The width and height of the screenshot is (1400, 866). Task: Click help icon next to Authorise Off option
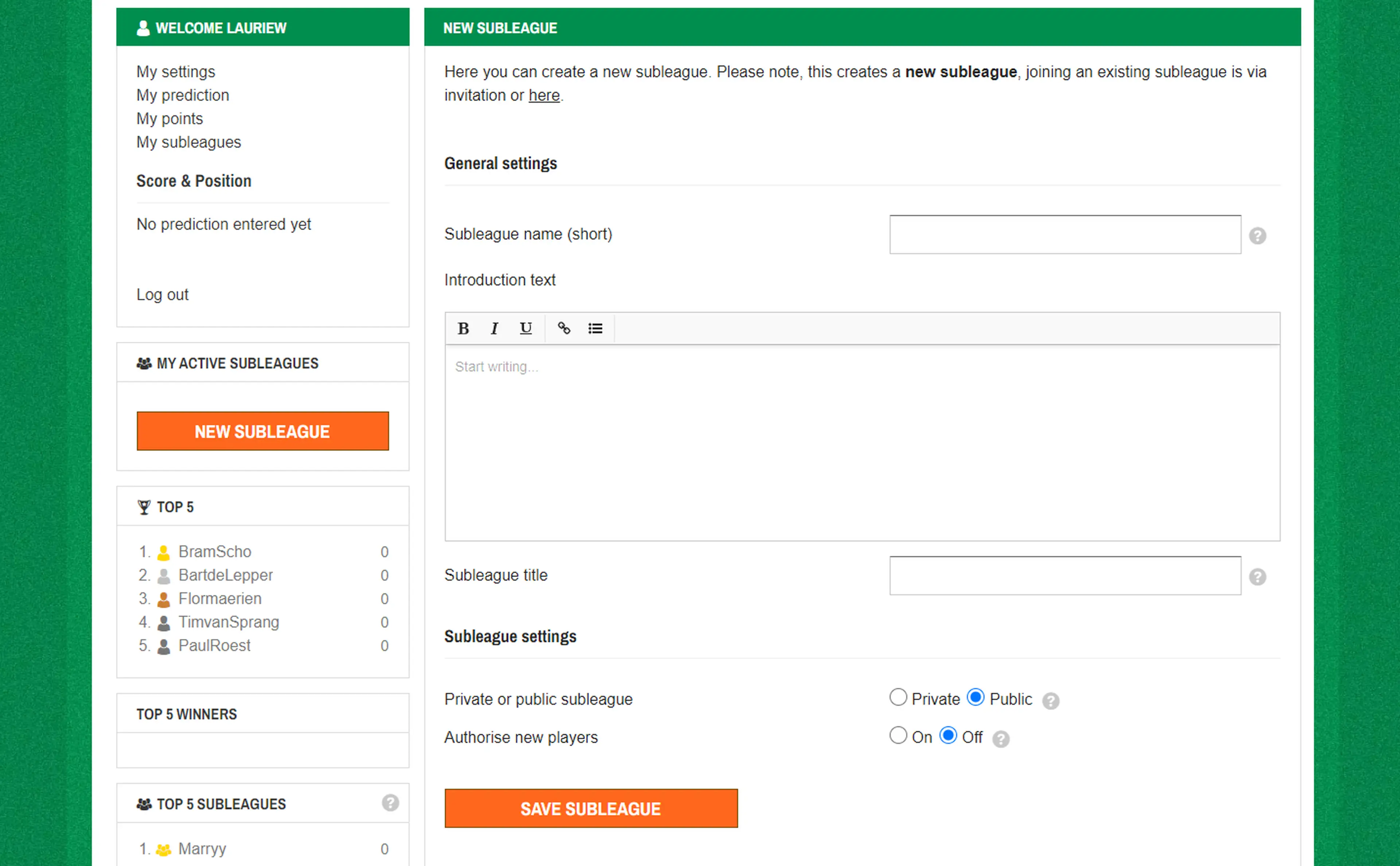pos(1001,739)
